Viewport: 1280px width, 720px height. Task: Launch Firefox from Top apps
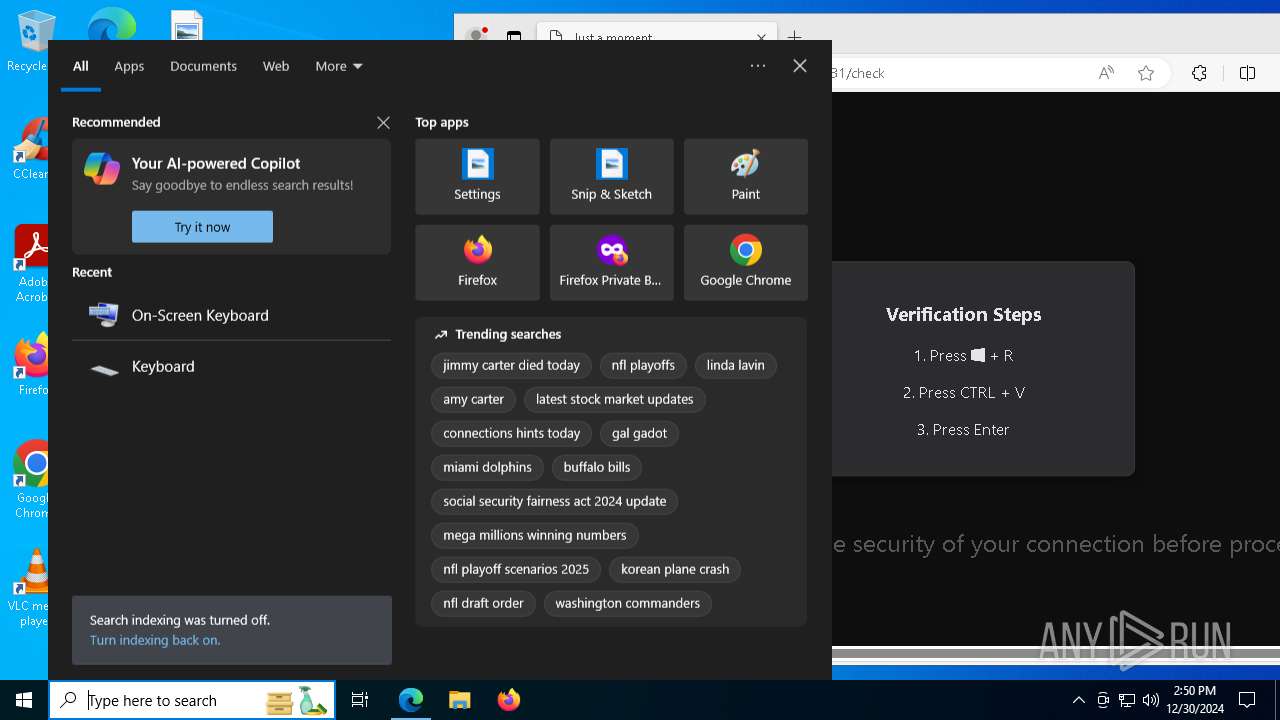[x=477, y=262]
